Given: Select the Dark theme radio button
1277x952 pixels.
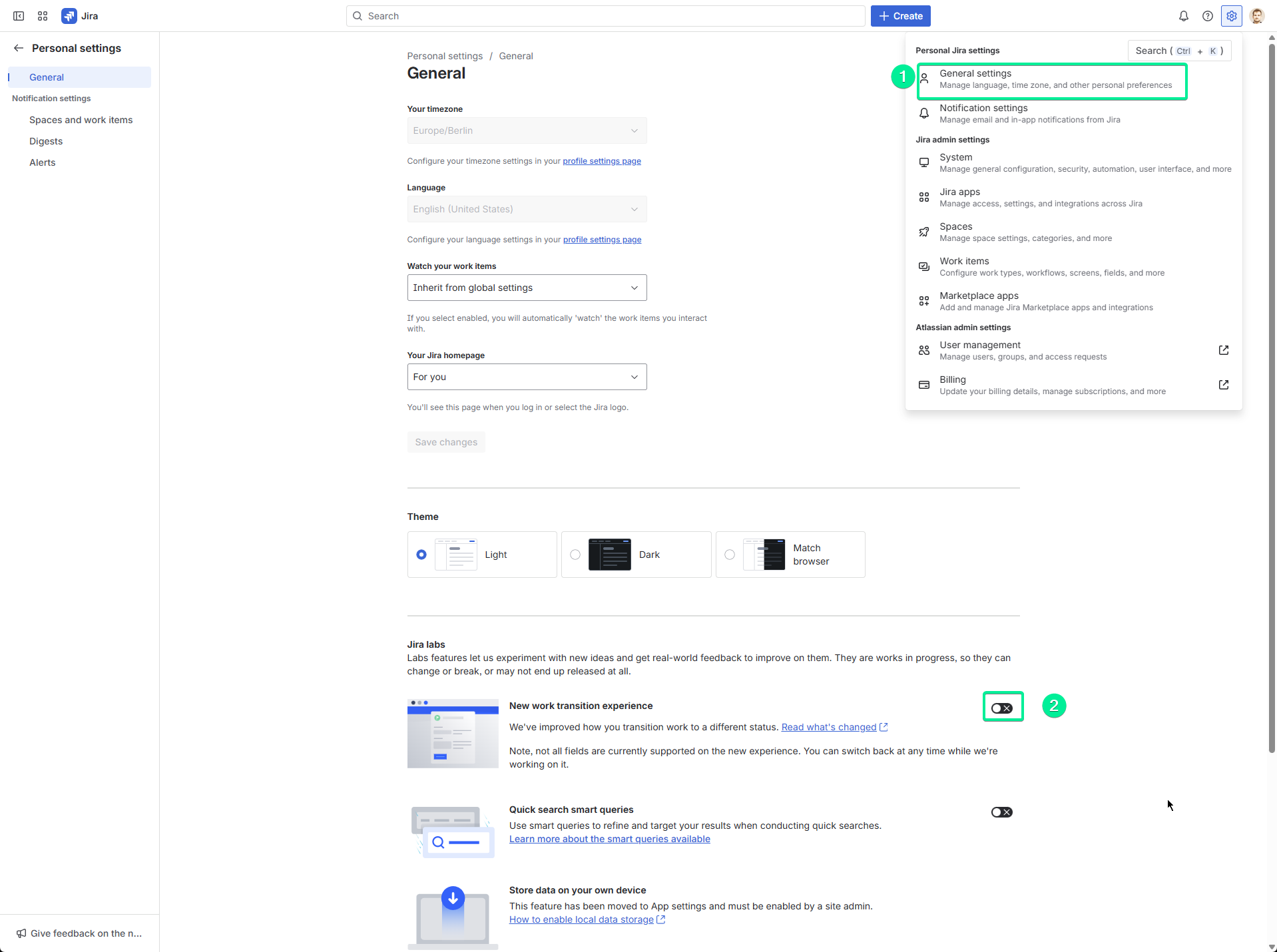Looking at the screenshot, I should [575, 555].
